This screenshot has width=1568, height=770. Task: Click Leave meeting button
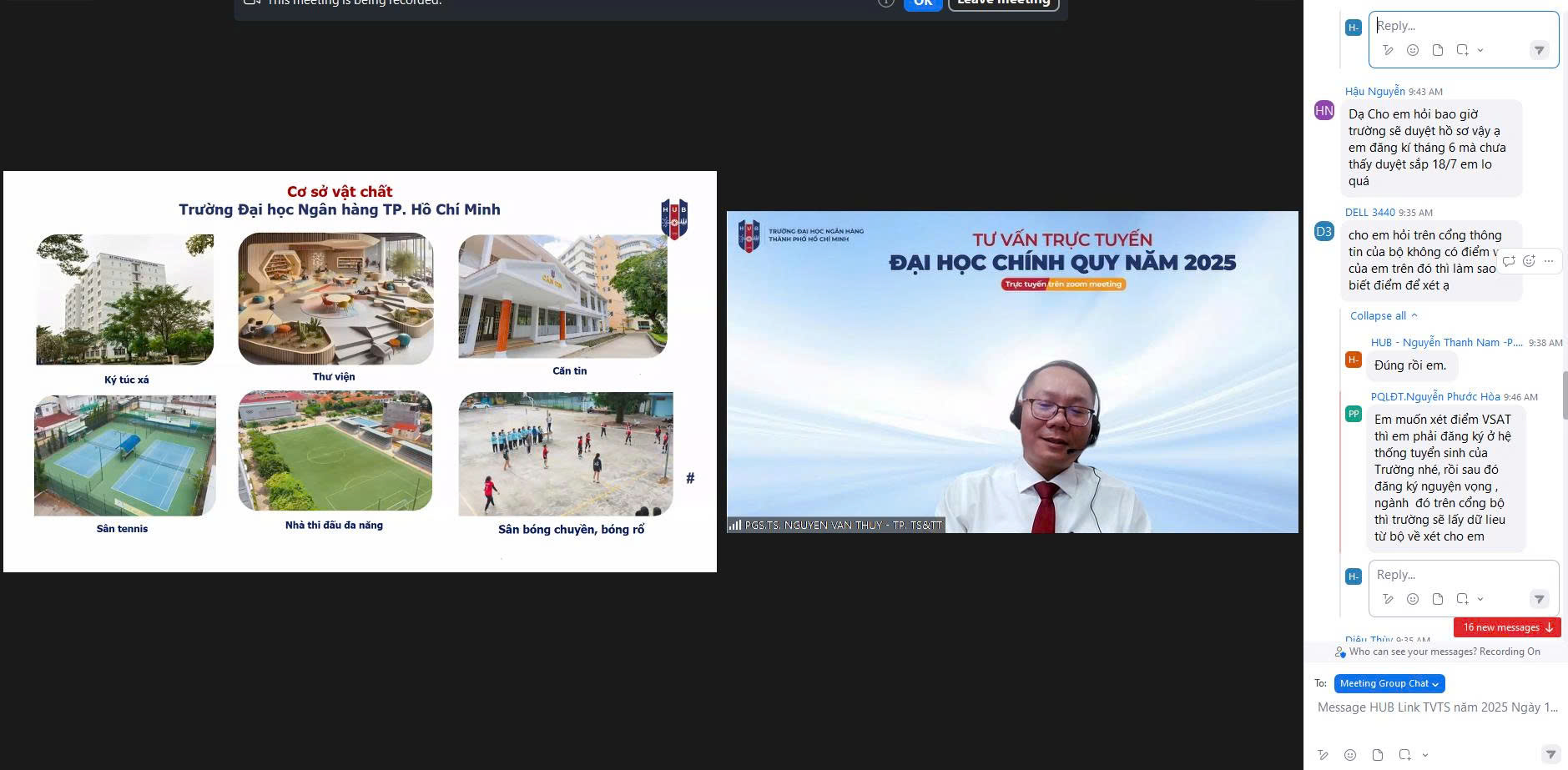coord(1004,3)
